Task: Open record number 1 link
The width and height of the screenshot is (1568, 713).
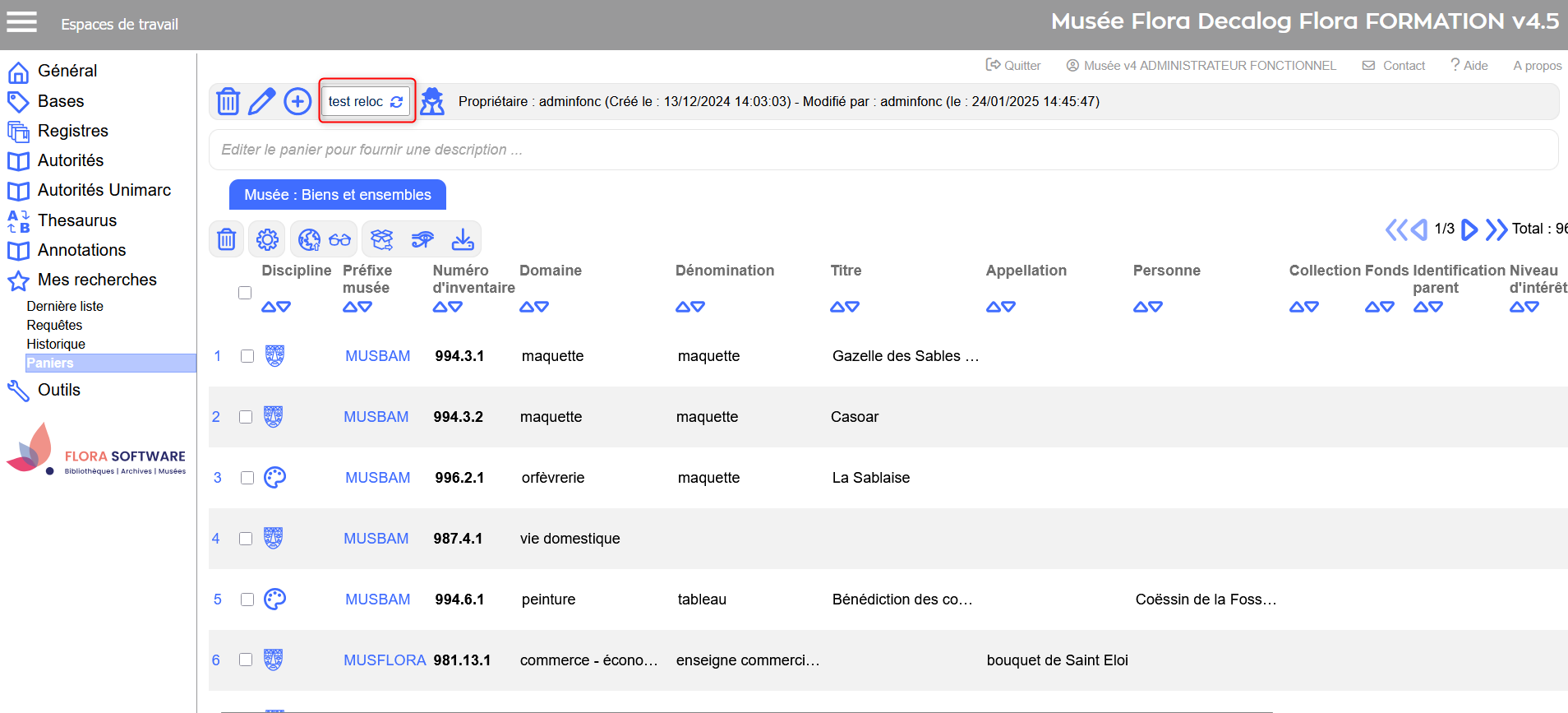Action: tap(218, 356)
